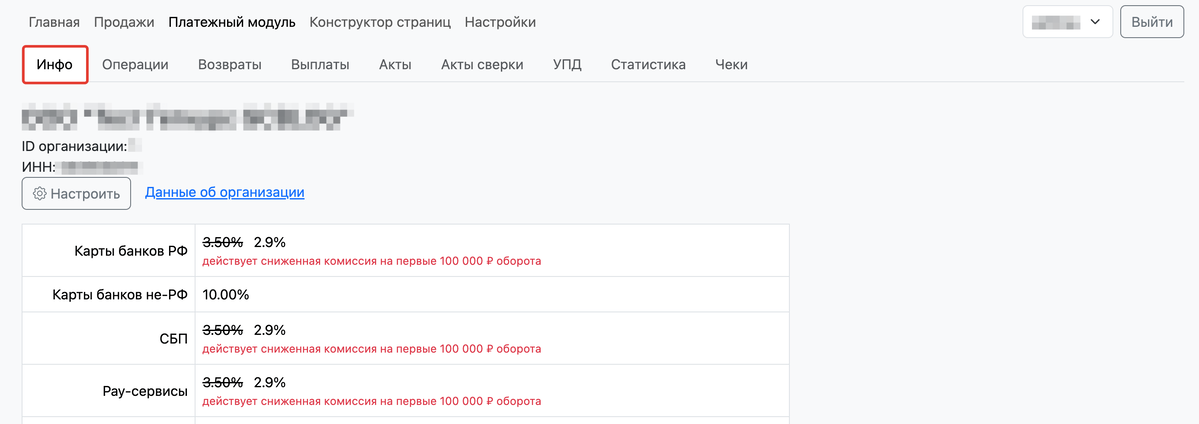Click the Карты банков РФ row label
The width and height of the screenshot is (1199, 424).
click(x=130, y=251)
